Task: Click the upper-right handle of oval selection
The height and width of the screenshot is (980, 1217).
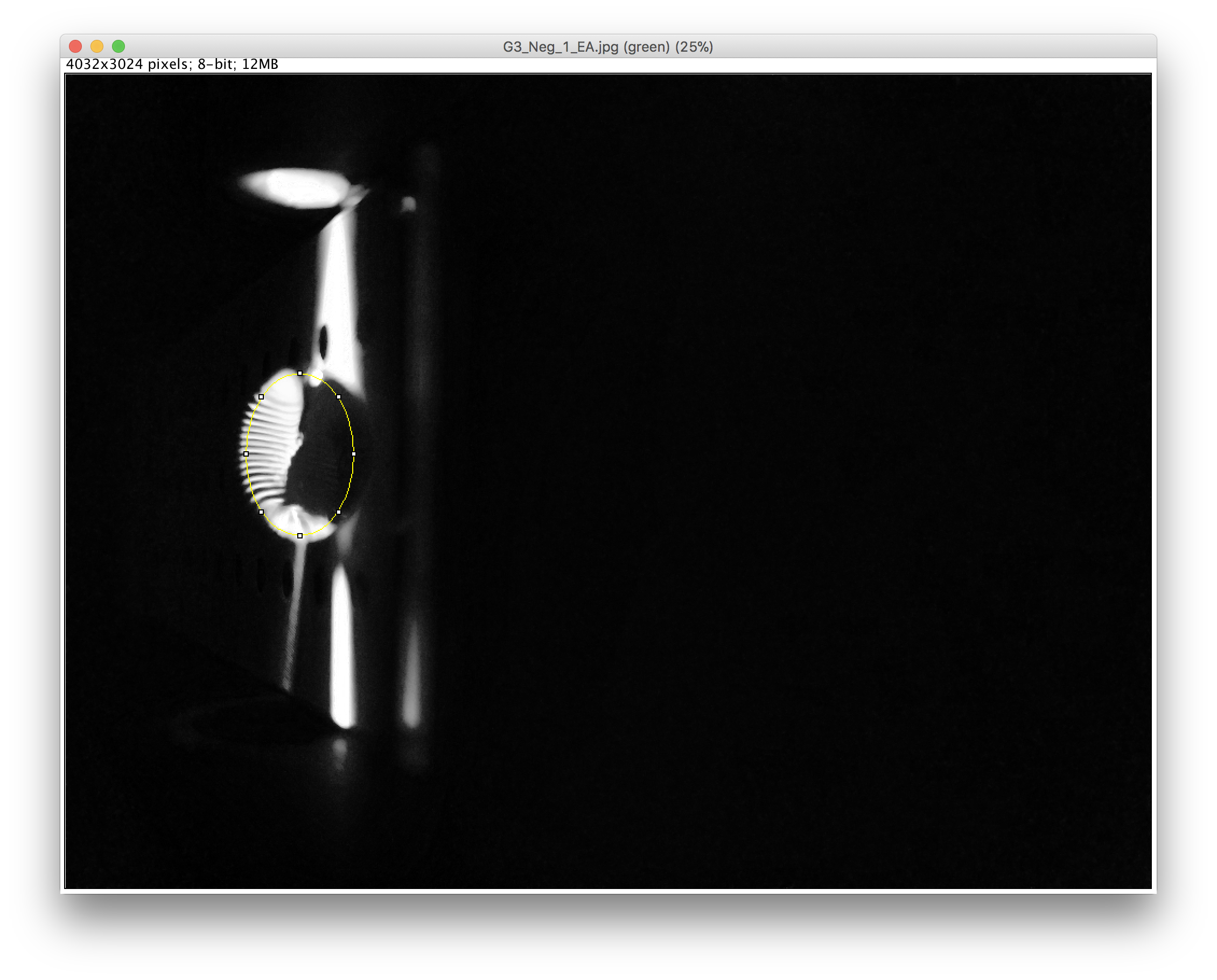Action: coord(339,397)
